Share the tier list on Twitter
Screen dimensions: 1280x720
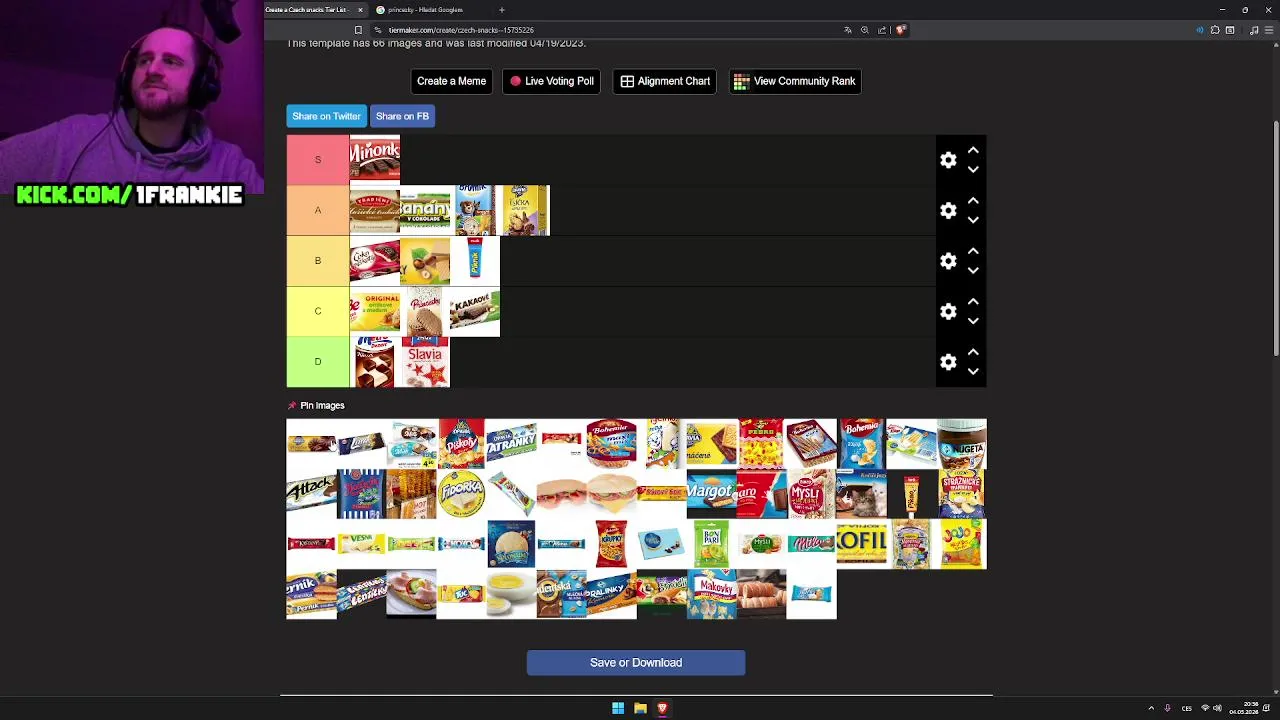click(x=326, y=116)
